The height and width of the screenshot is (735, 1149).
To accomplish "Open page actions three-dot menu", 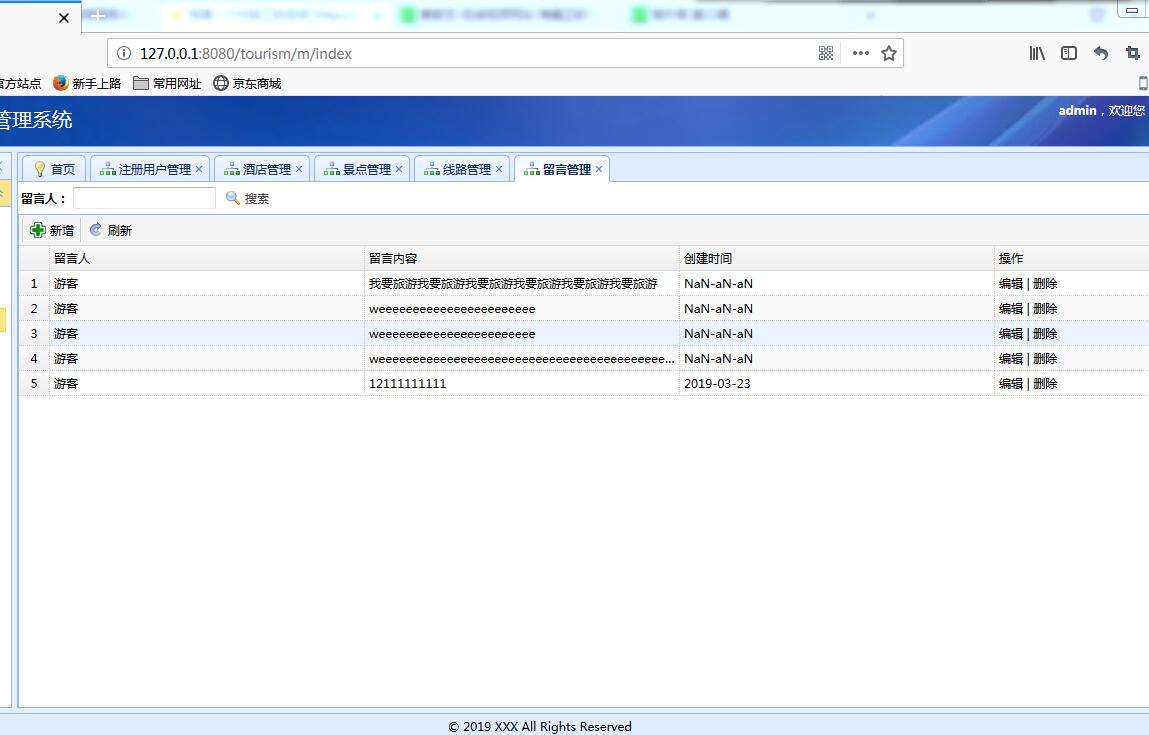I will tap(860, 53).
